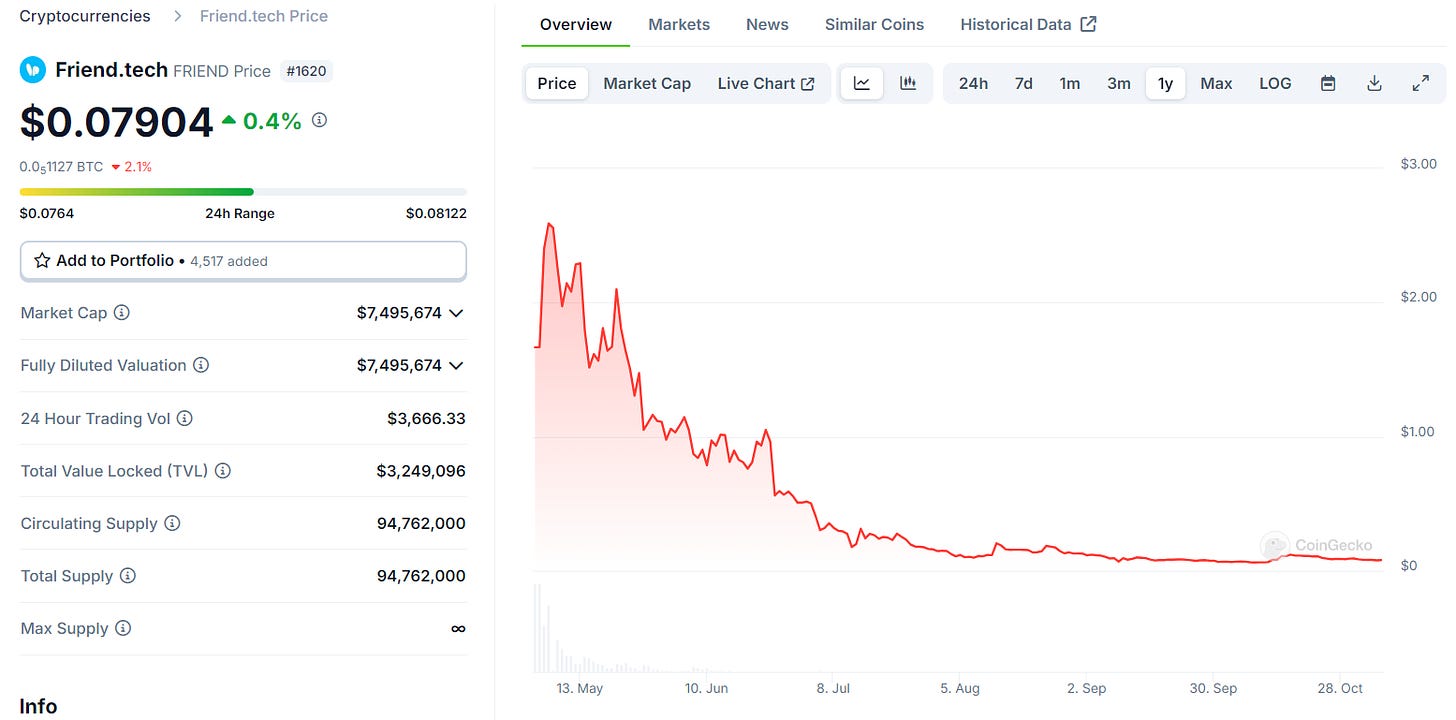Click the BTC price 2.1% change text
This screenshot has height=720, width=1456.
pos(132,167)
